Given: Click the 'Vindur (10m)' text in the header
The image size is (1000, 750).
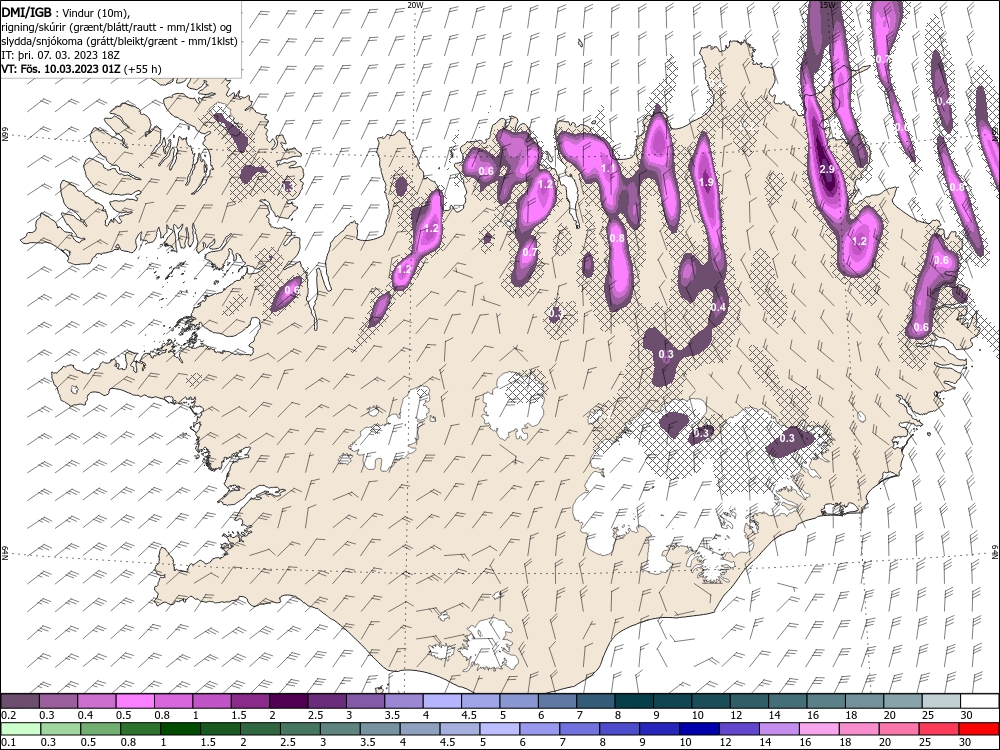Looking at the screenshot, I should coord(96,13).
